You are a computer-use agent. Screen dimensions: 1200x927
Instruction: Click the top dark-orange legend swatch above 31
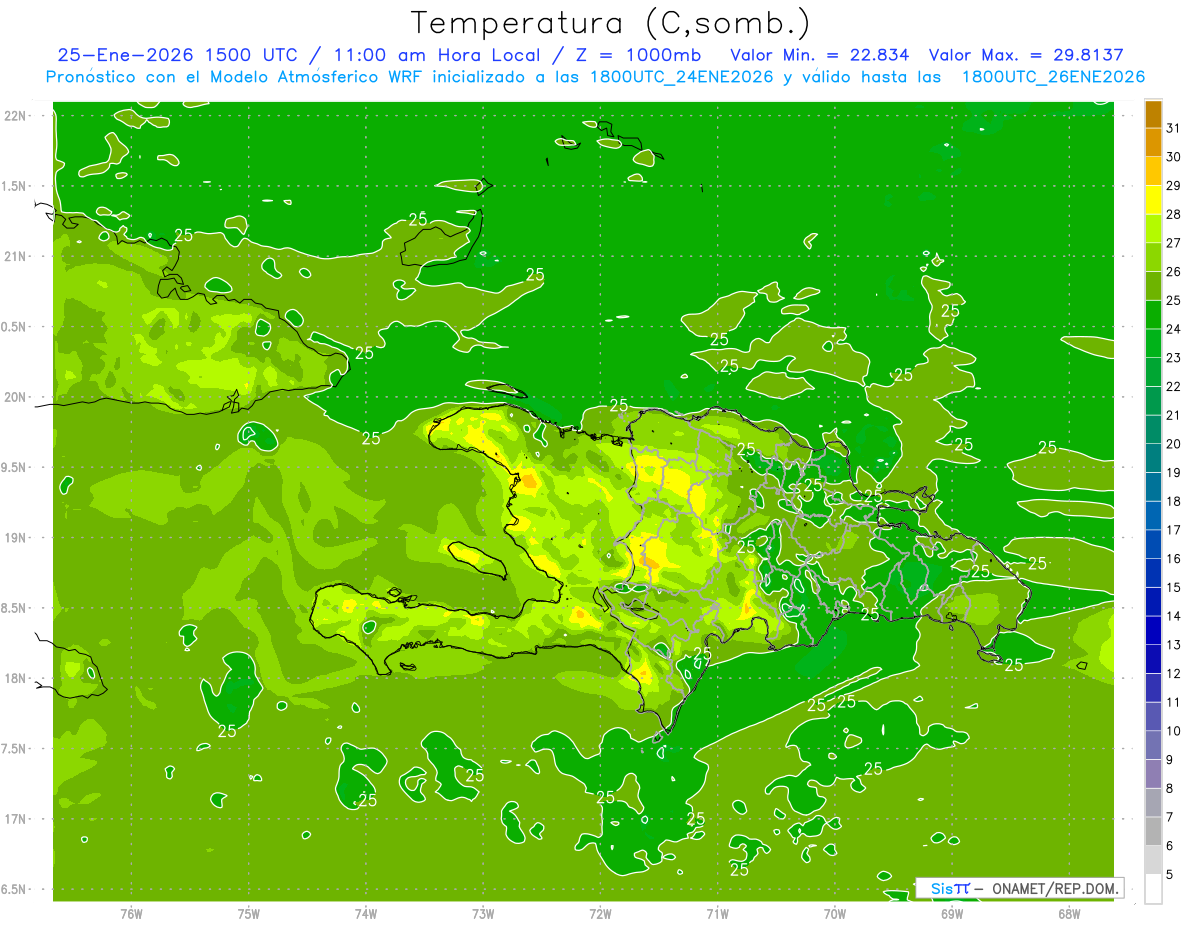1153,114
